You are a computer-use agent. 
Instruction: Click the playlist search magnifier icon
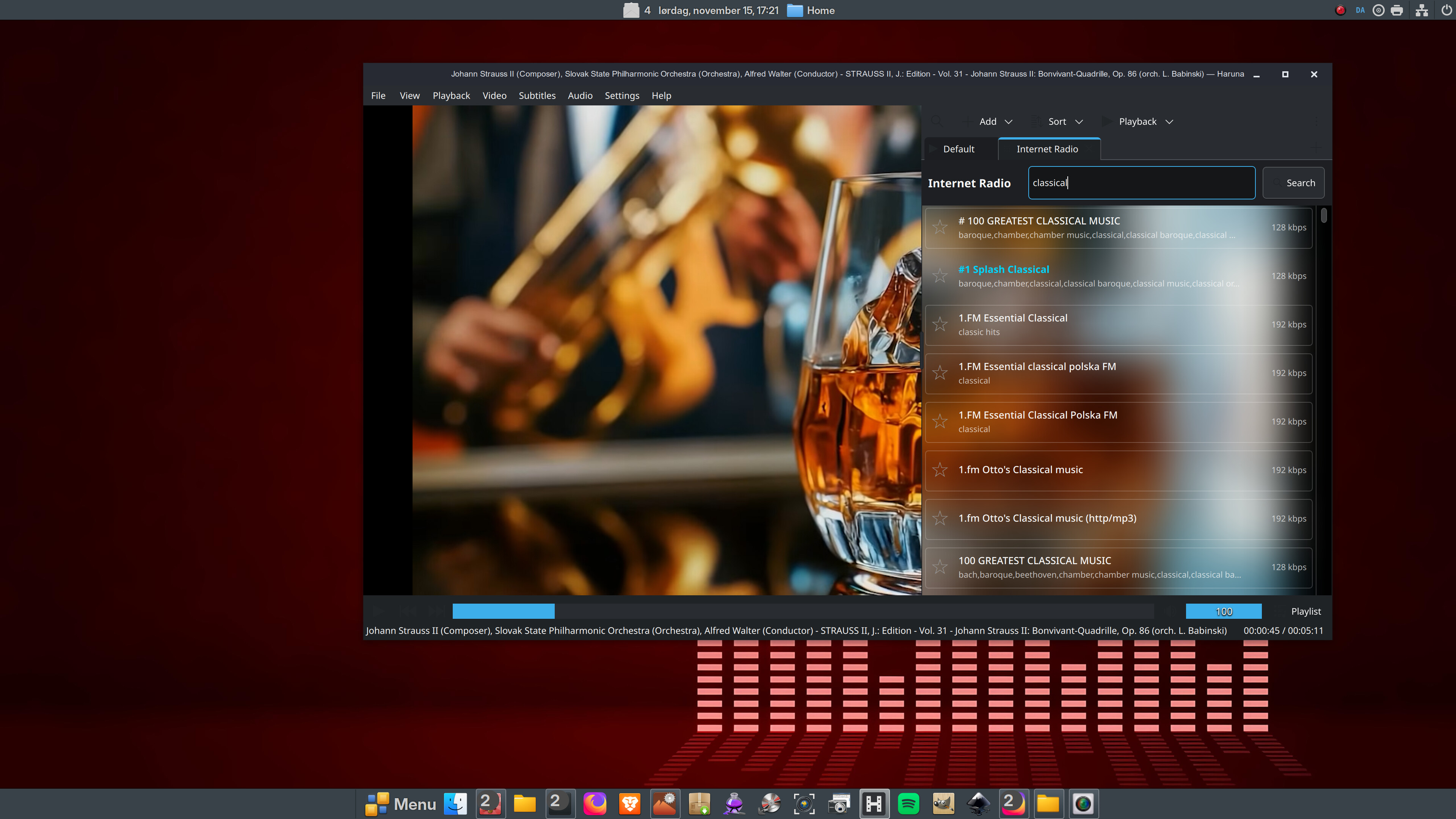coord(937,121)
